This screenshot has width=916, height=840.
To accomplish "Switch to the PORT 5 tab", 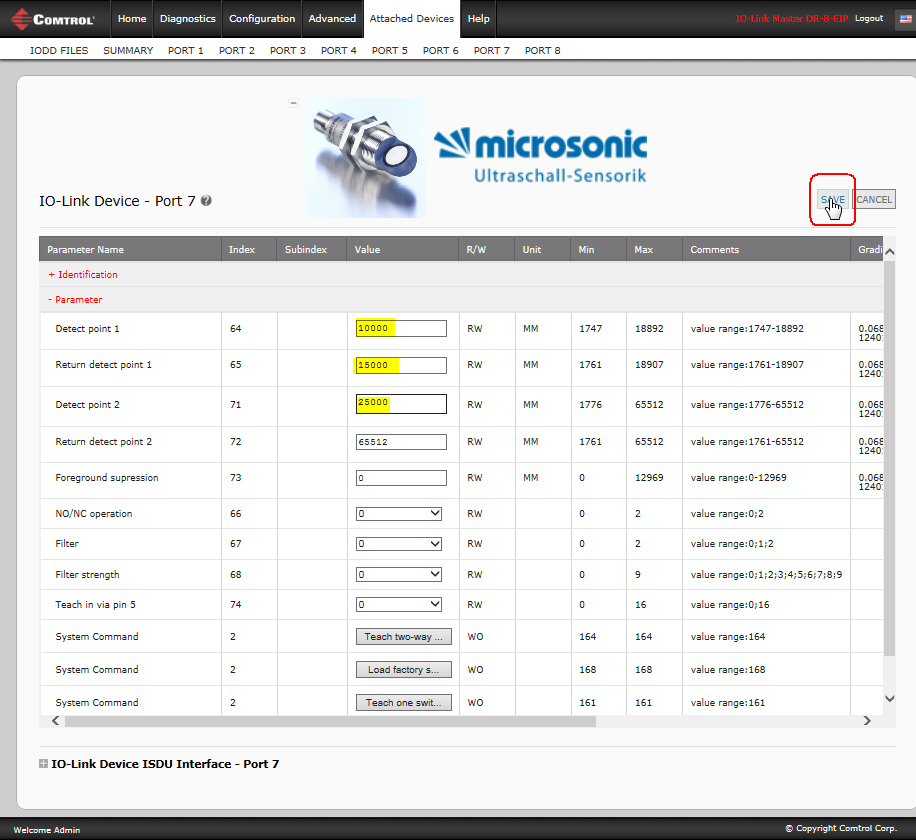I will coord(390,50).
